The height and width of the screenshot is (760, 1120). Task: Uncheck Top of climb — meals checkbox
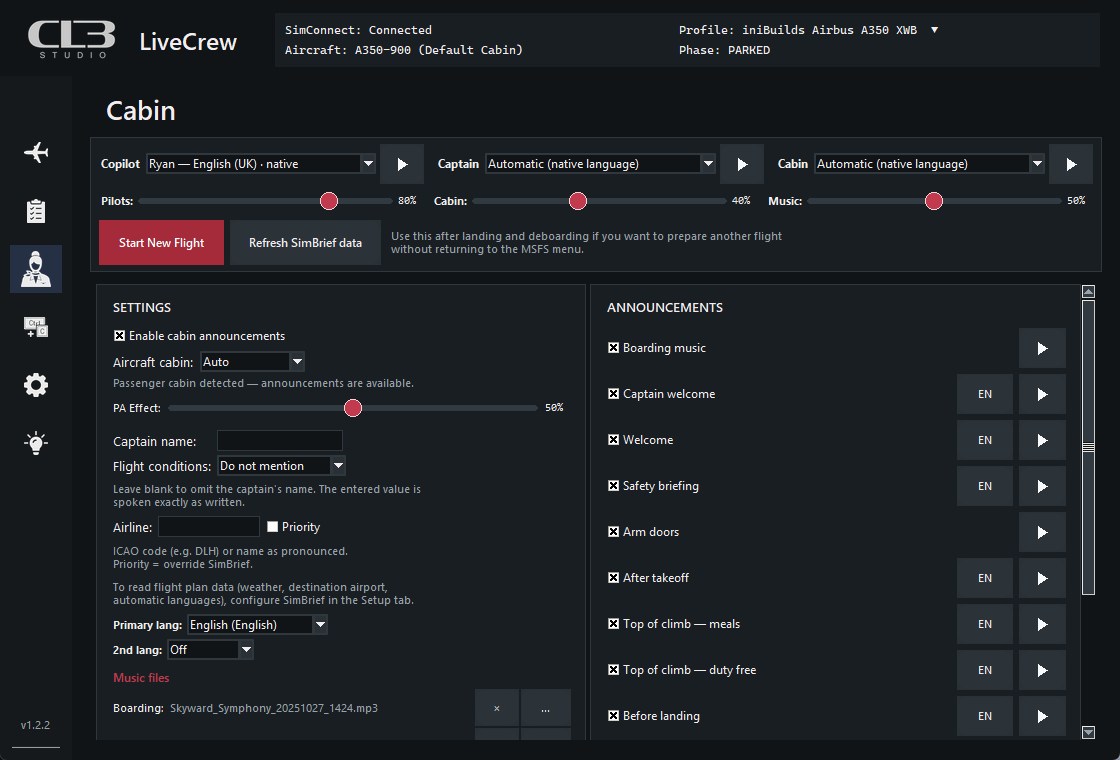[x=613, y=624]
